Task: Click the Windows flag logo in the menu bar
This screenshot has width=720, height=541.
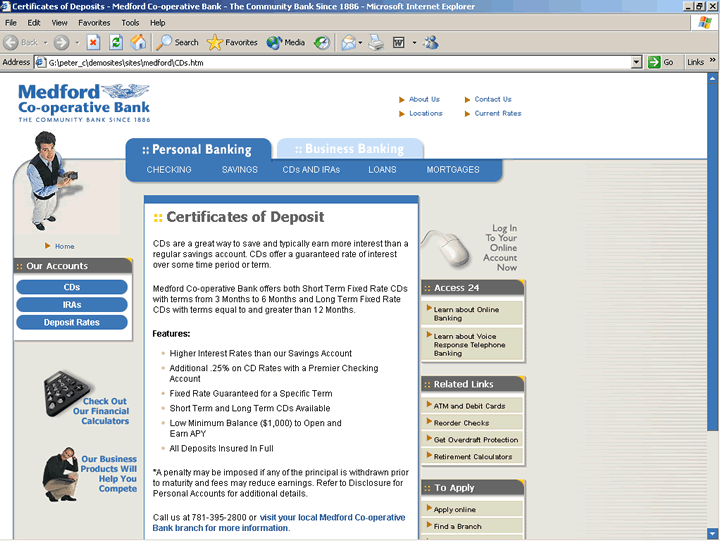Action: [x=704, y=23]
